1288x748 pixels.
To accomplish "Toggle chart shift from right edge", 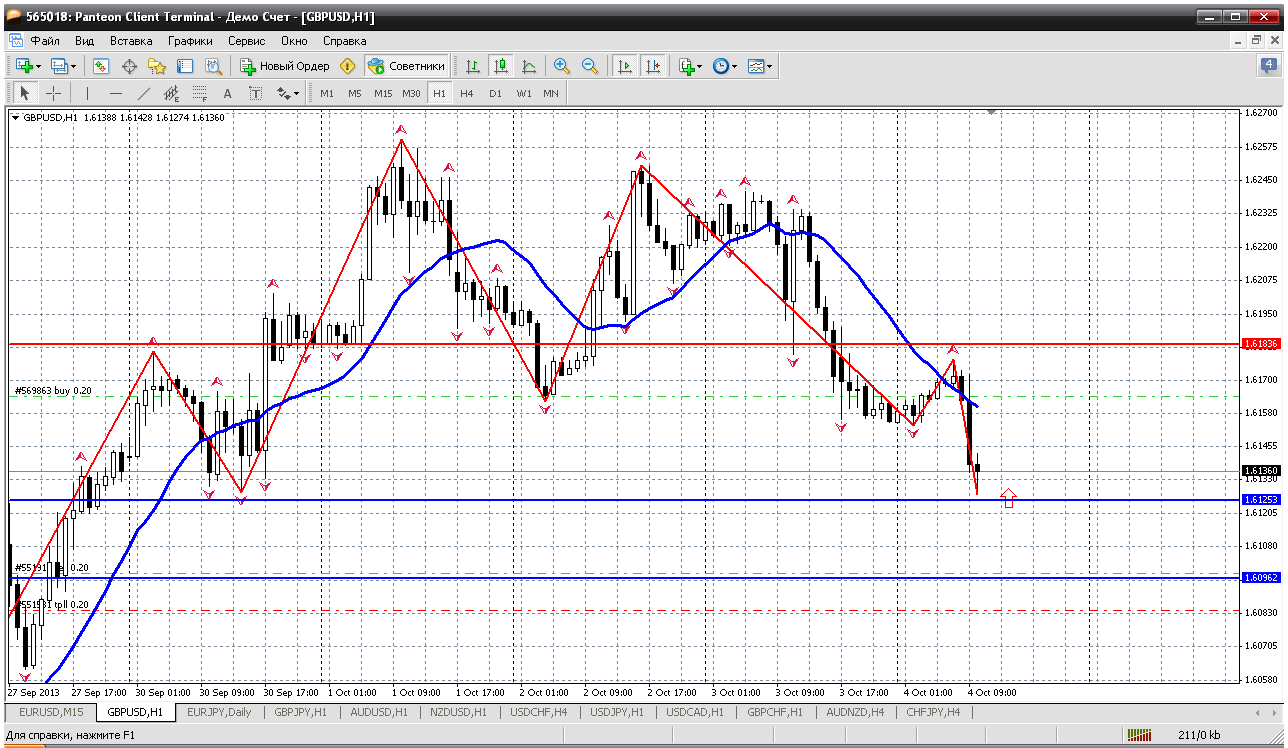I will tap(653, 66).
